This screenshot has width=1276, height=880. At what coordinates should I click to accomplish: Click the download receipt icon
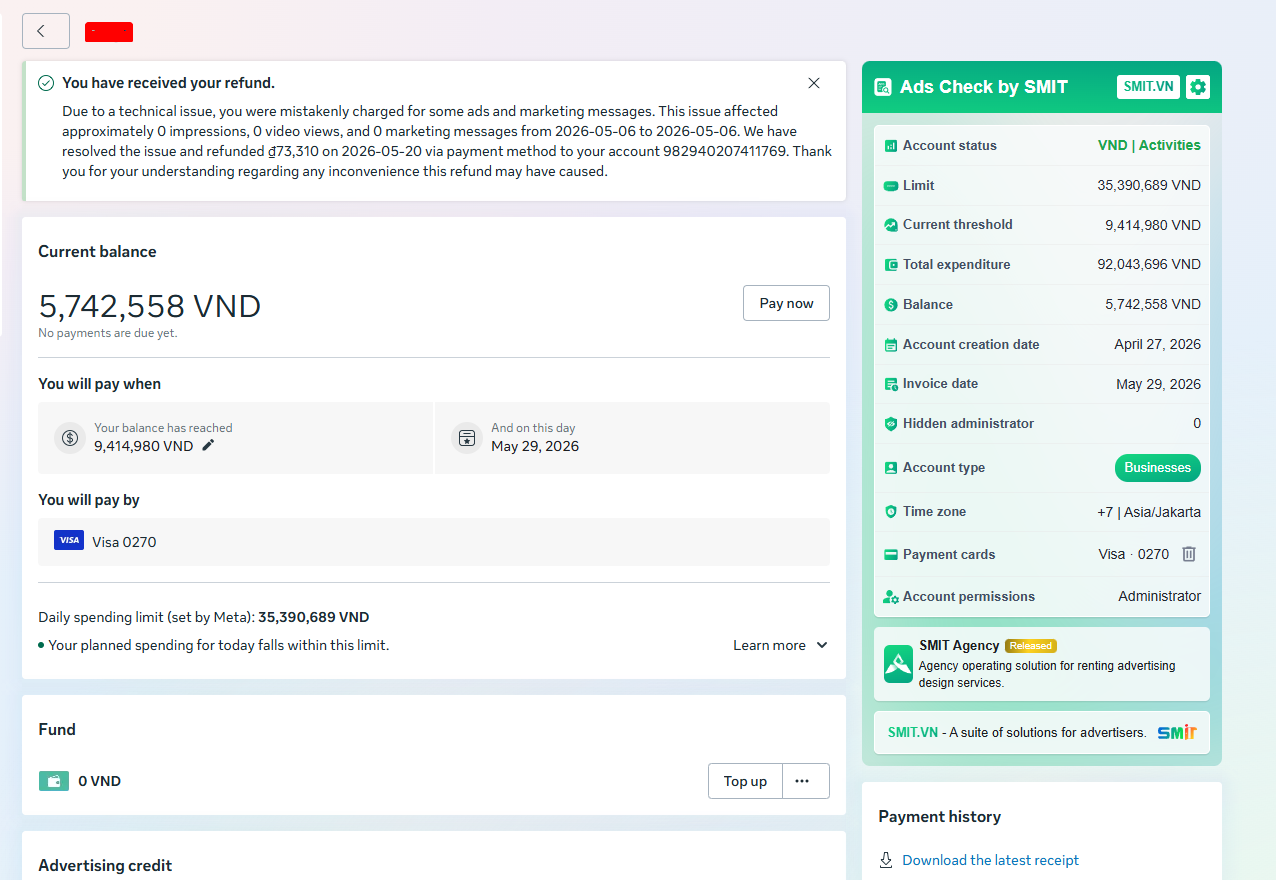pyautogui.click(x=886, y=860)
